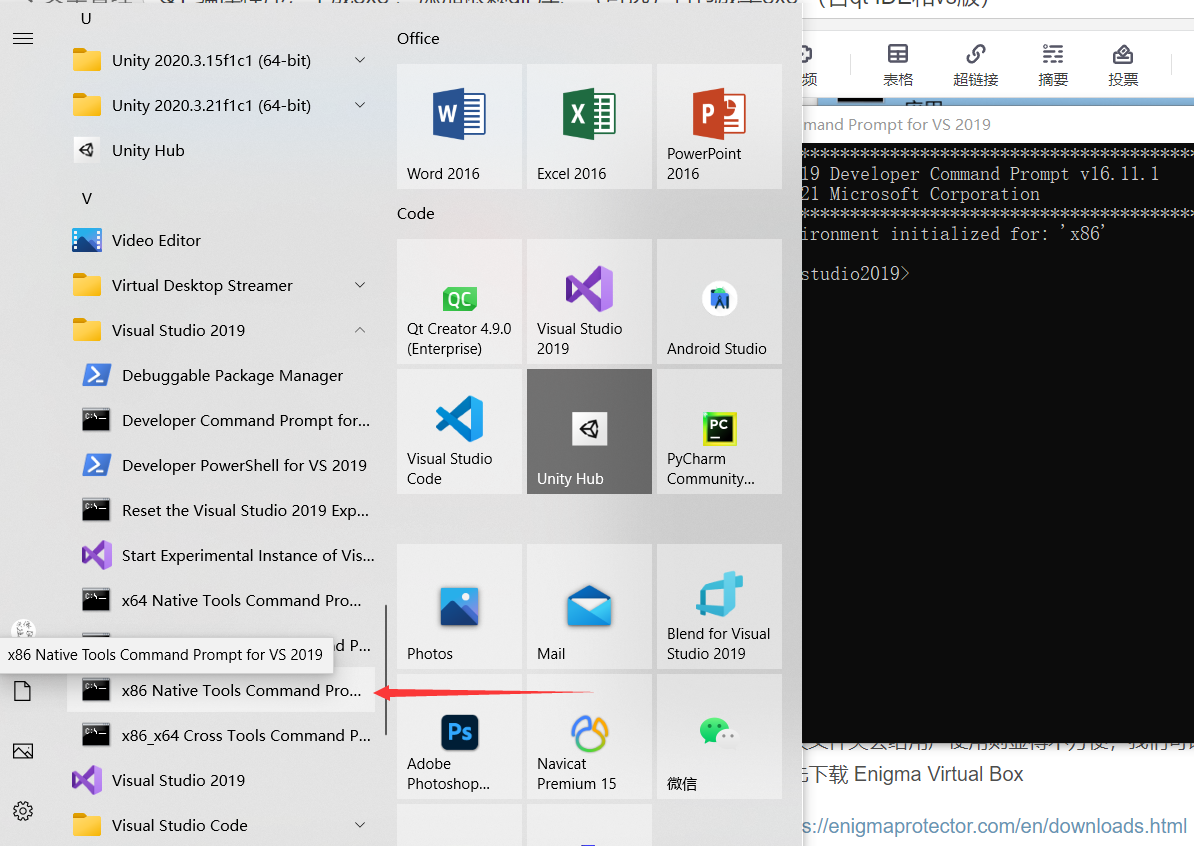Image resolution: width=1194 pixels, height=846 pixels.
Task: Expand the Visual Studio Code folder
Action: tap(221, 825)
